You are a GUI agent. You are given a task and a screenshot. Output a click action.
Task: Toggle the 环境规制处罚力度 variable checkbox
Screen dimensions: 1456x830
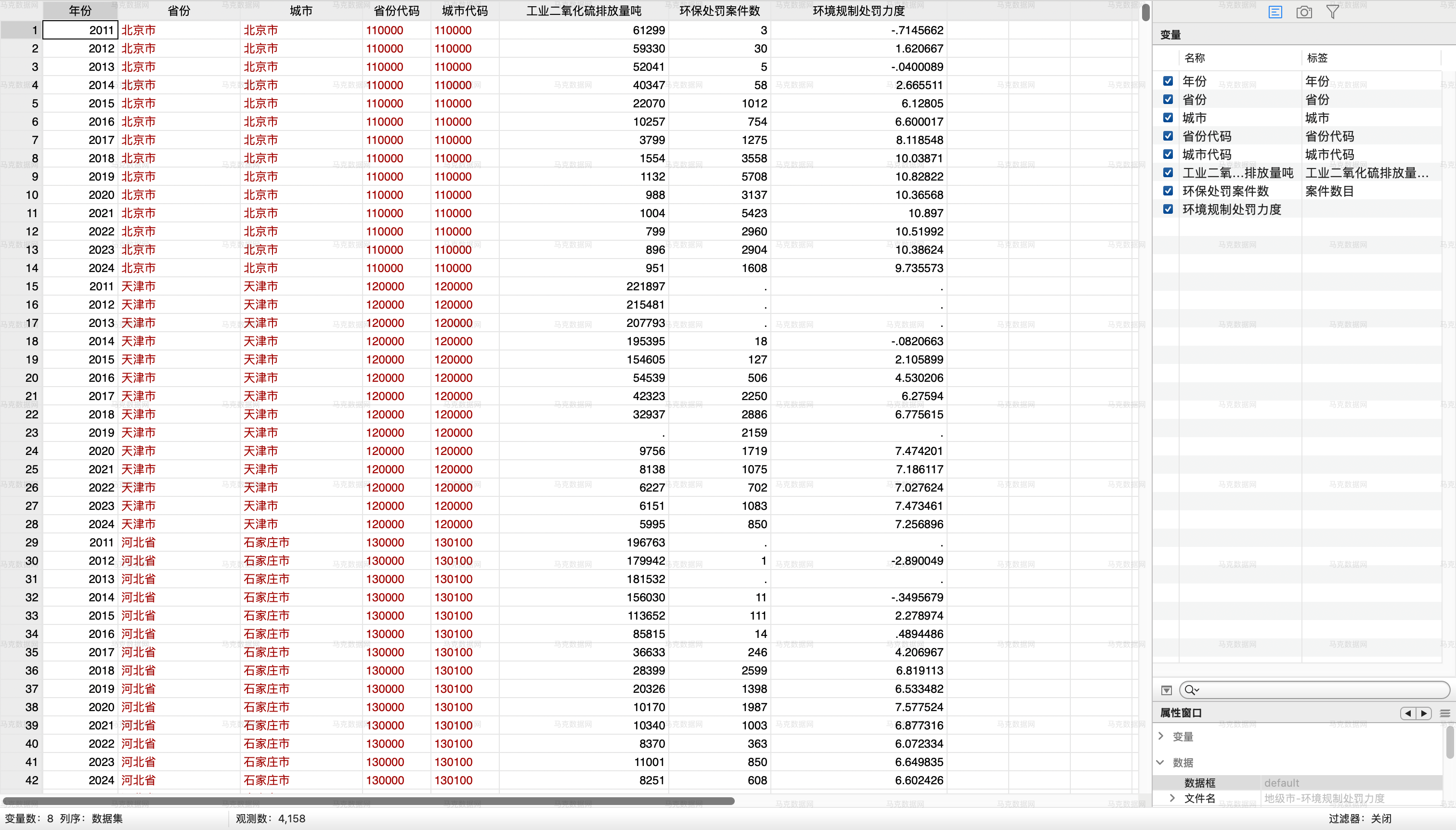coord(1168,209)
